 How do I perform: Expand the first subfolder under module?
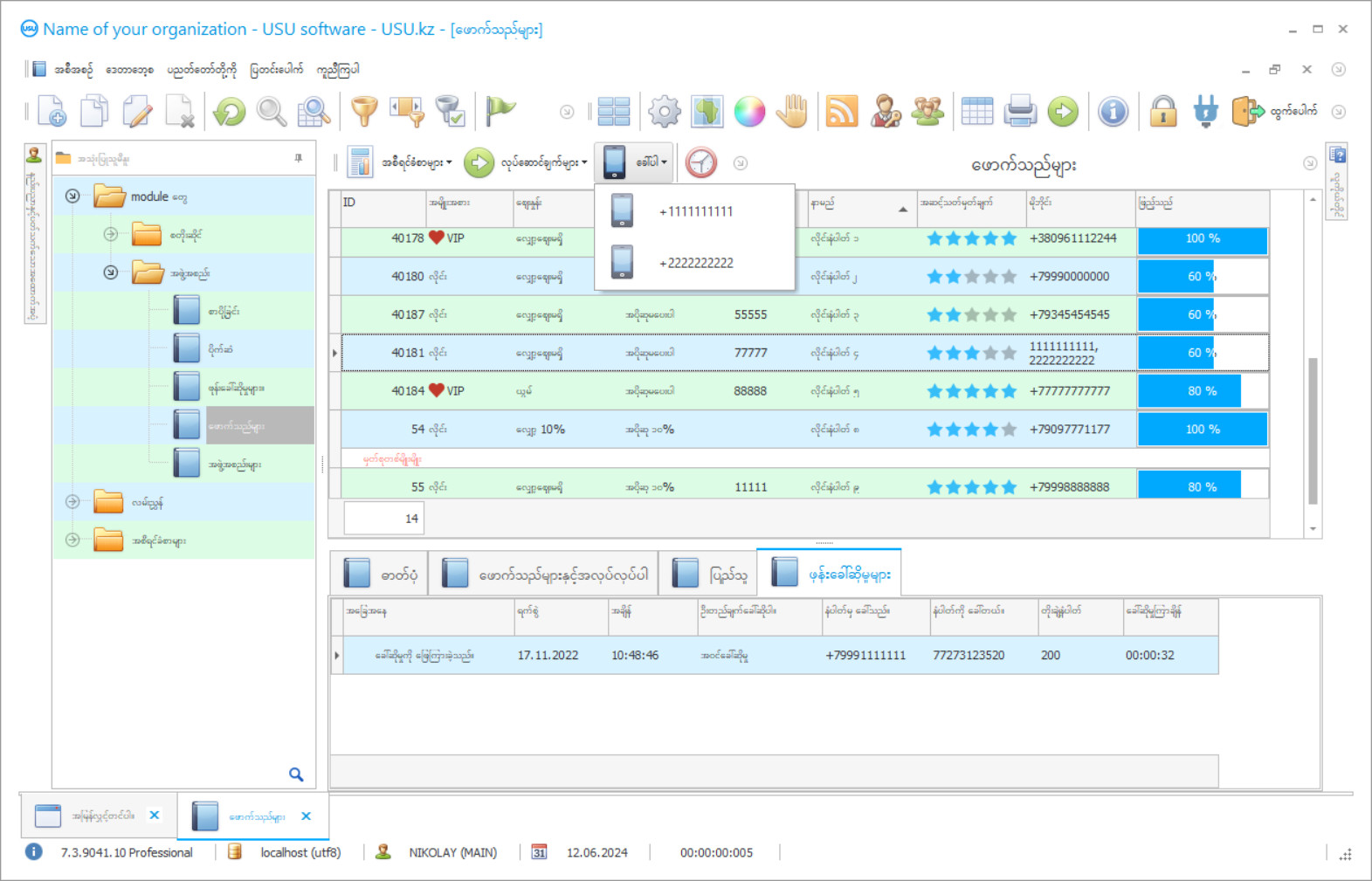(x=110, y=234)
